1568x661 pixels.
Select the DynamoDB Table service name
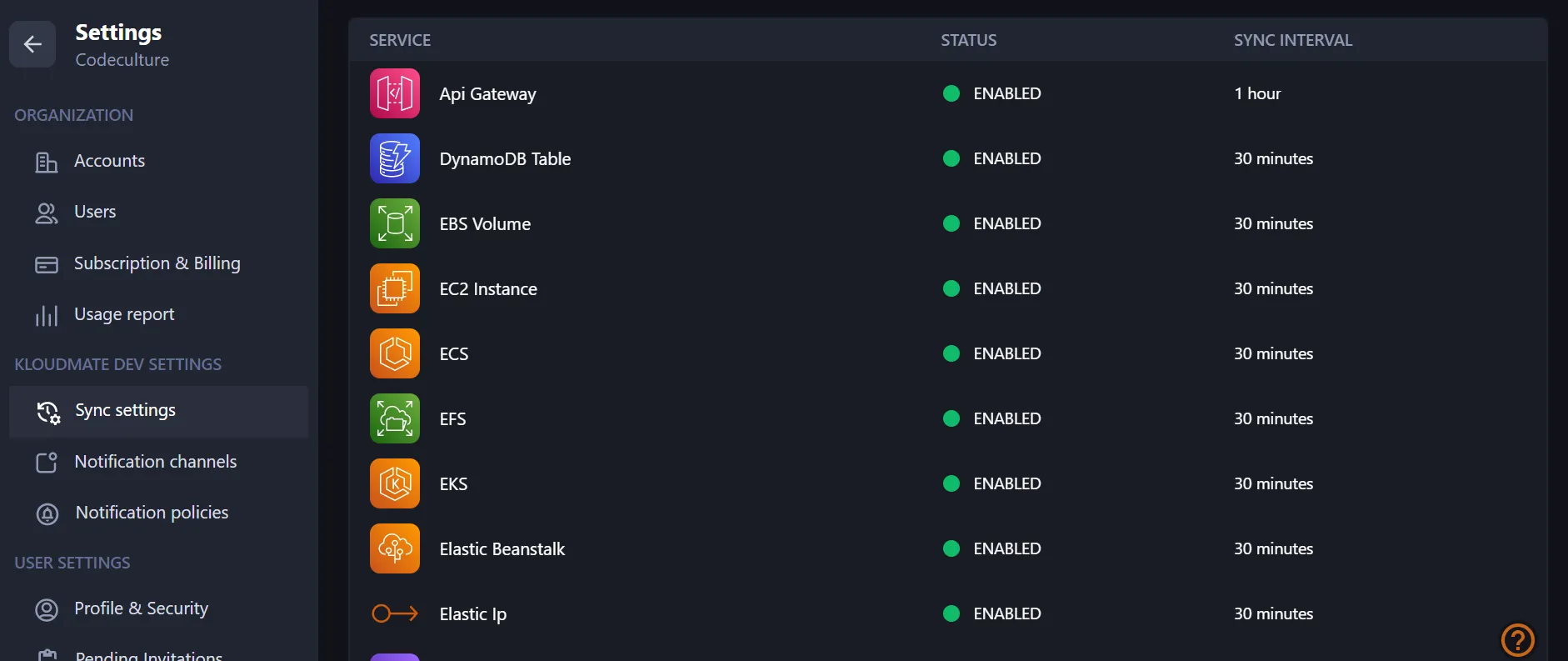click(505, 158)
